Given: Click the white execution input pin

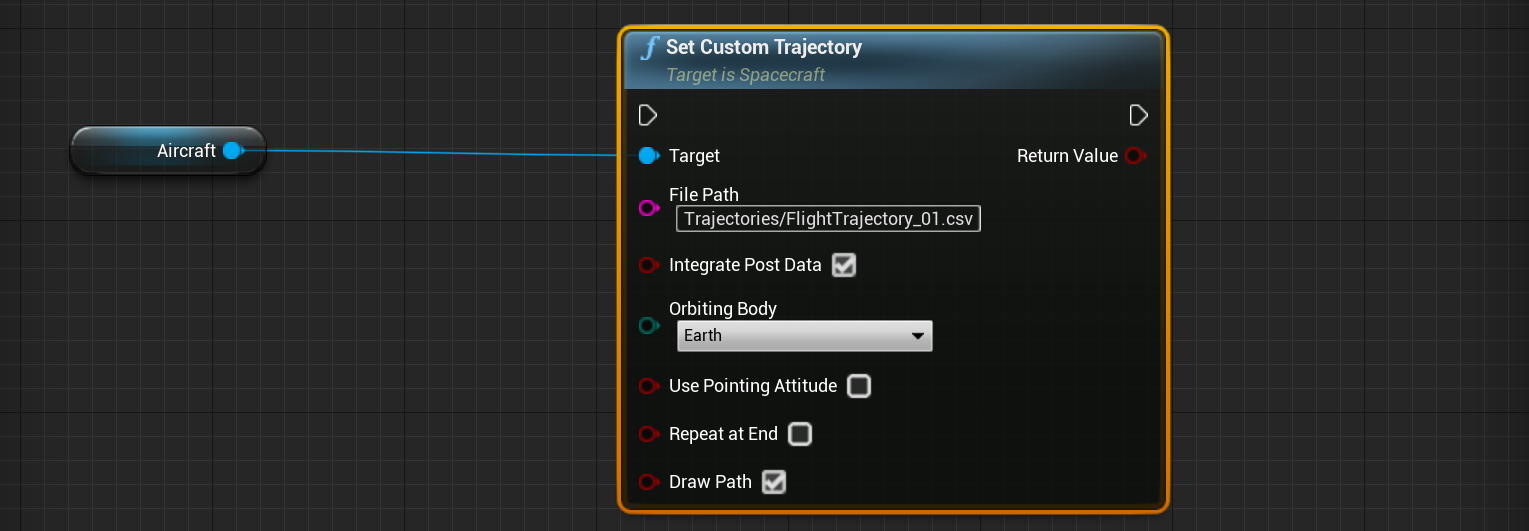Looking at the screenshot, I should click(648, 115).
